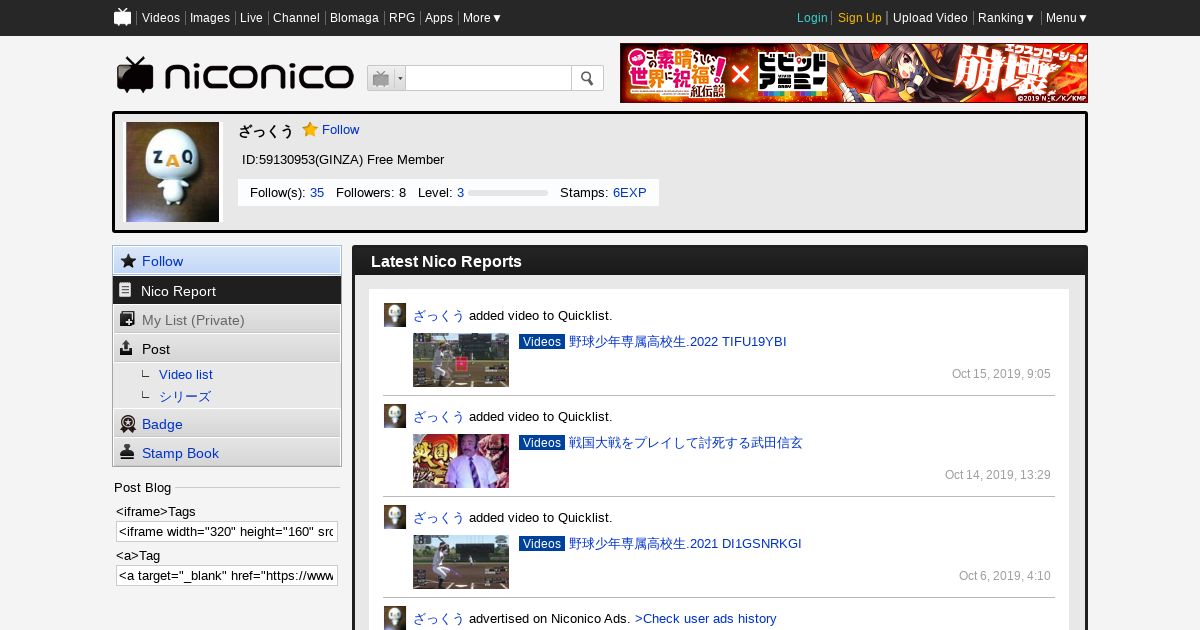Open Images in top navigation
Viewport: 1200px width, 630px height.
coord(210,18)
